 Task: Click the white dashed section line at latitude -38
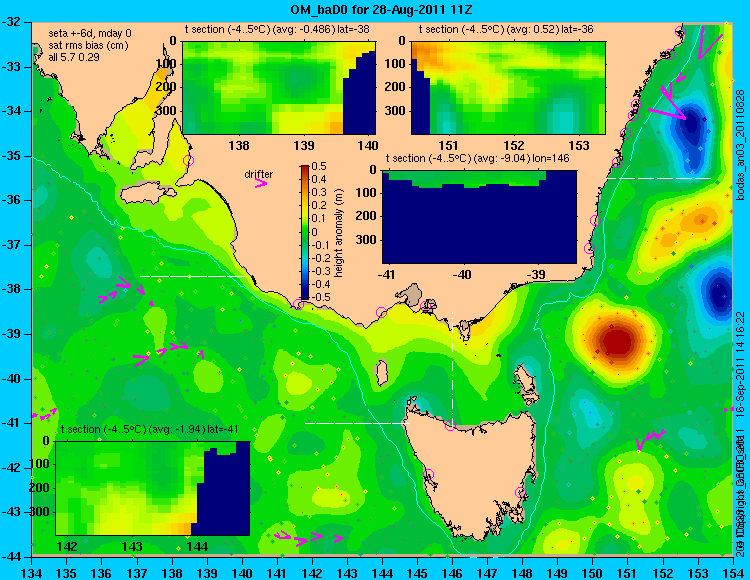coord(192,276)
